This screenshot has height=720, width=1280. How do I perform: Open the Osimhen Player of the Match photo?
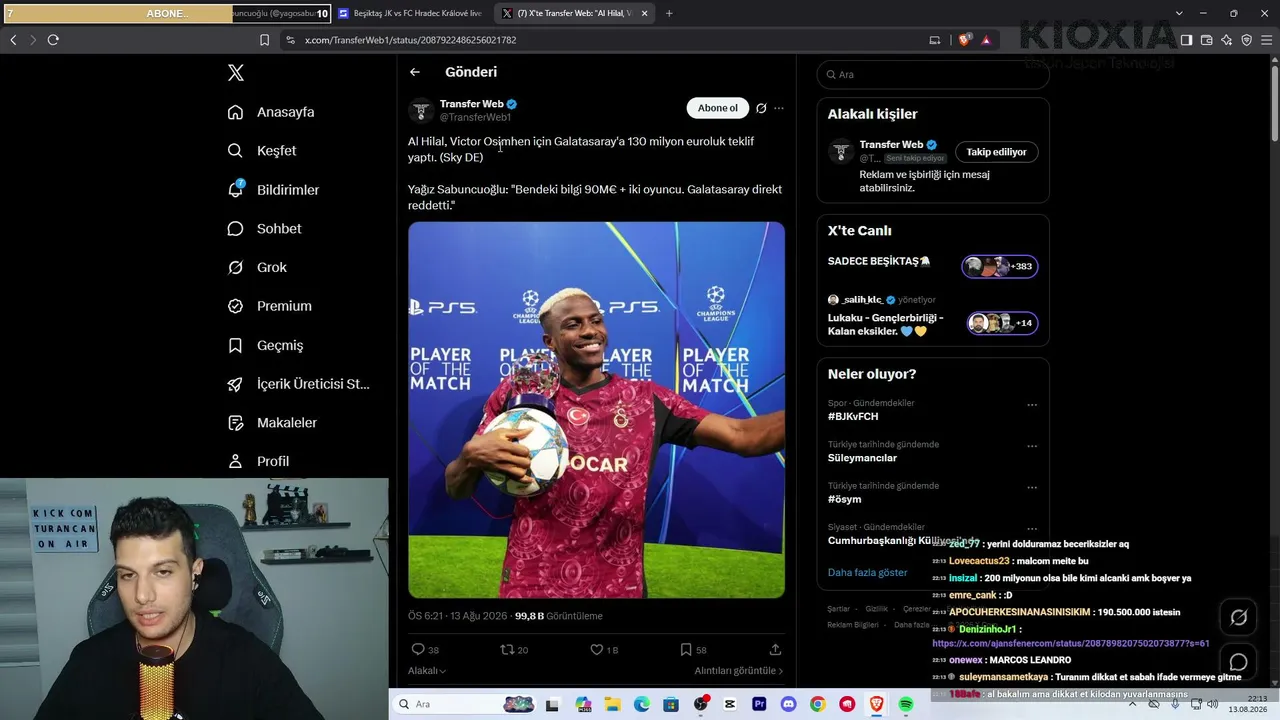pyautogui.click(x=596, y=410)
